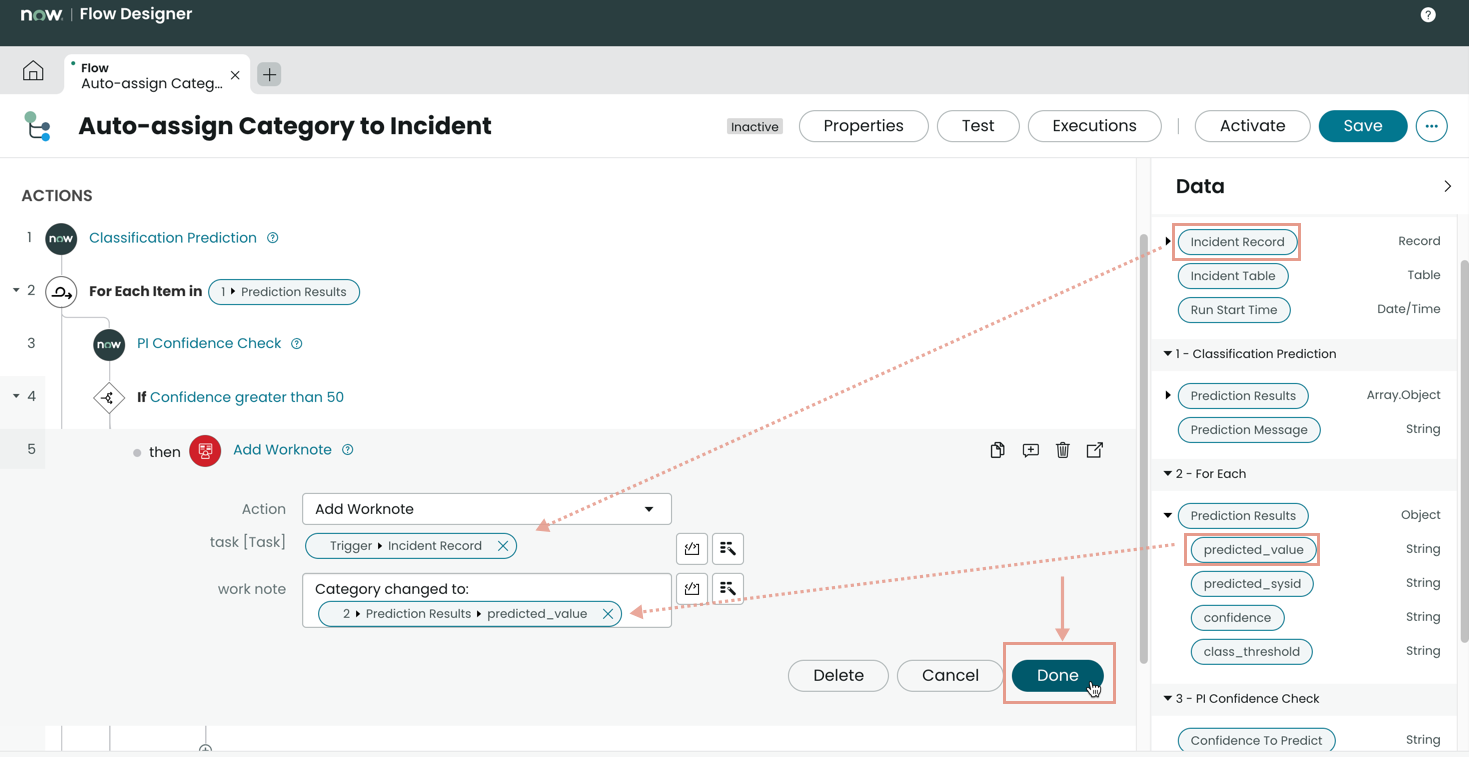Select Incident Record data pill

(x=1237, y=242)
